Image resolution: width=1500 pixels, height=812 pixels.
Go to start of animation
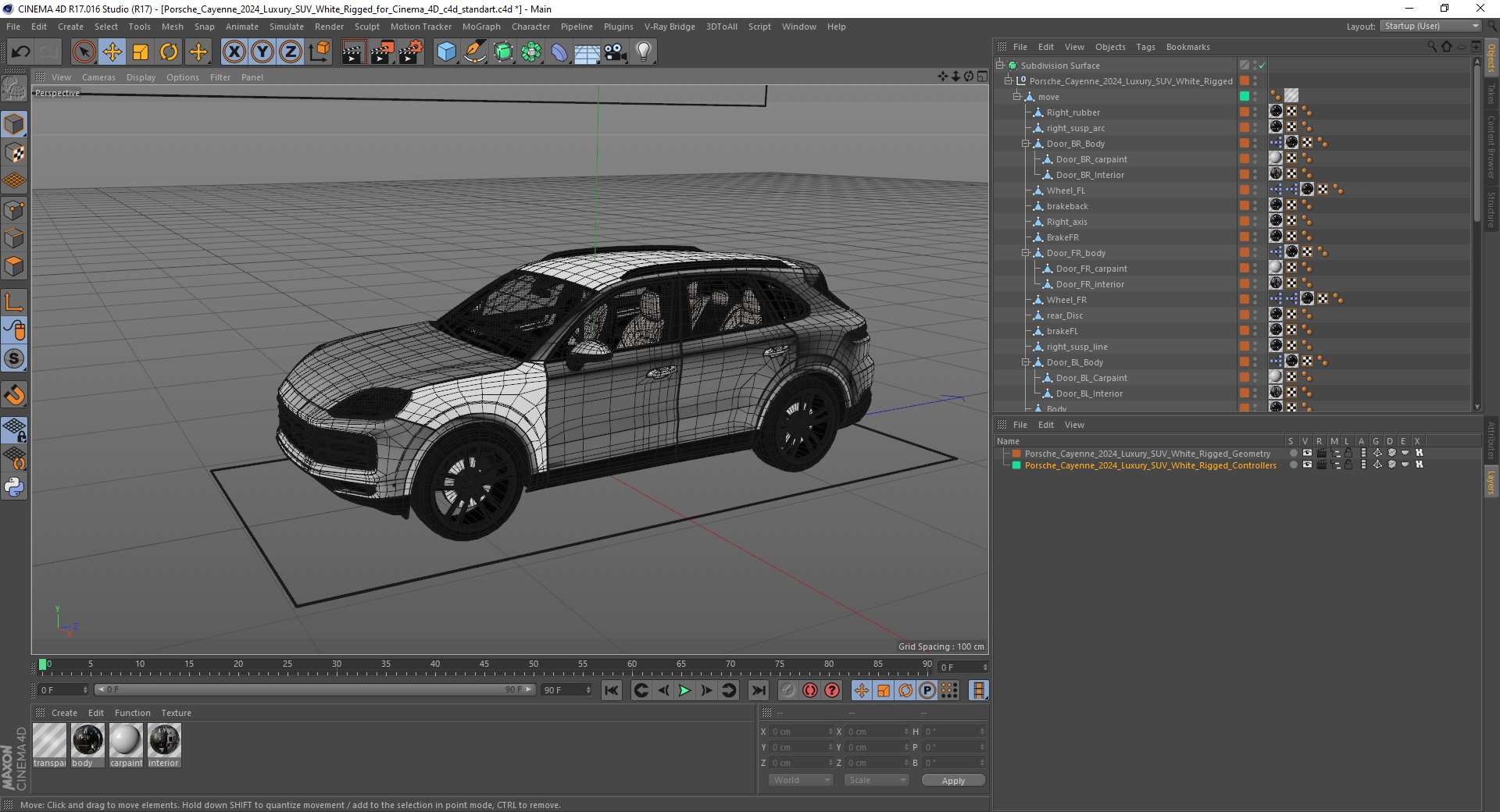click(x=612, y=690)
